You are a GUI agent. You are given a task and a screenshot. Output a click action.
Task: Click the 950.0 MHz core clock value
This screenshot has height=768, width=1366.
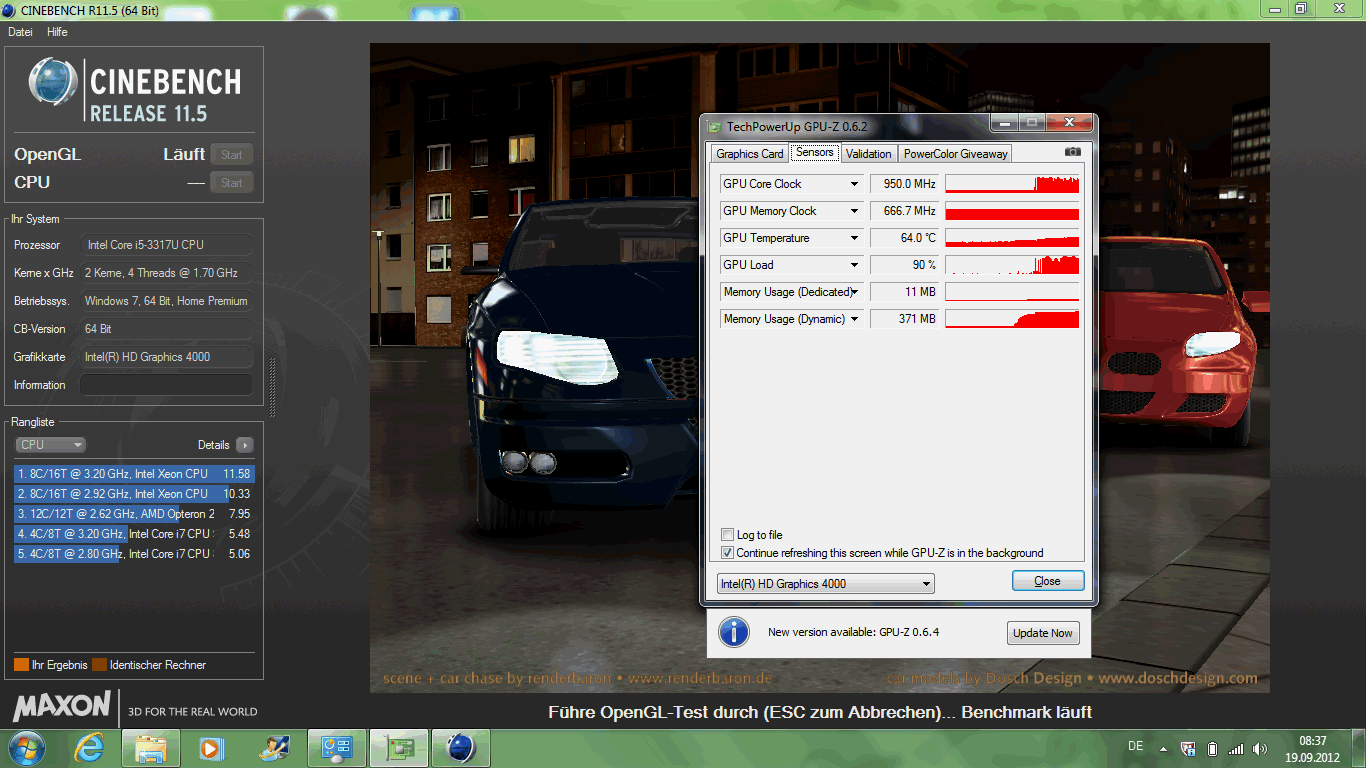(x=905, y=184)
